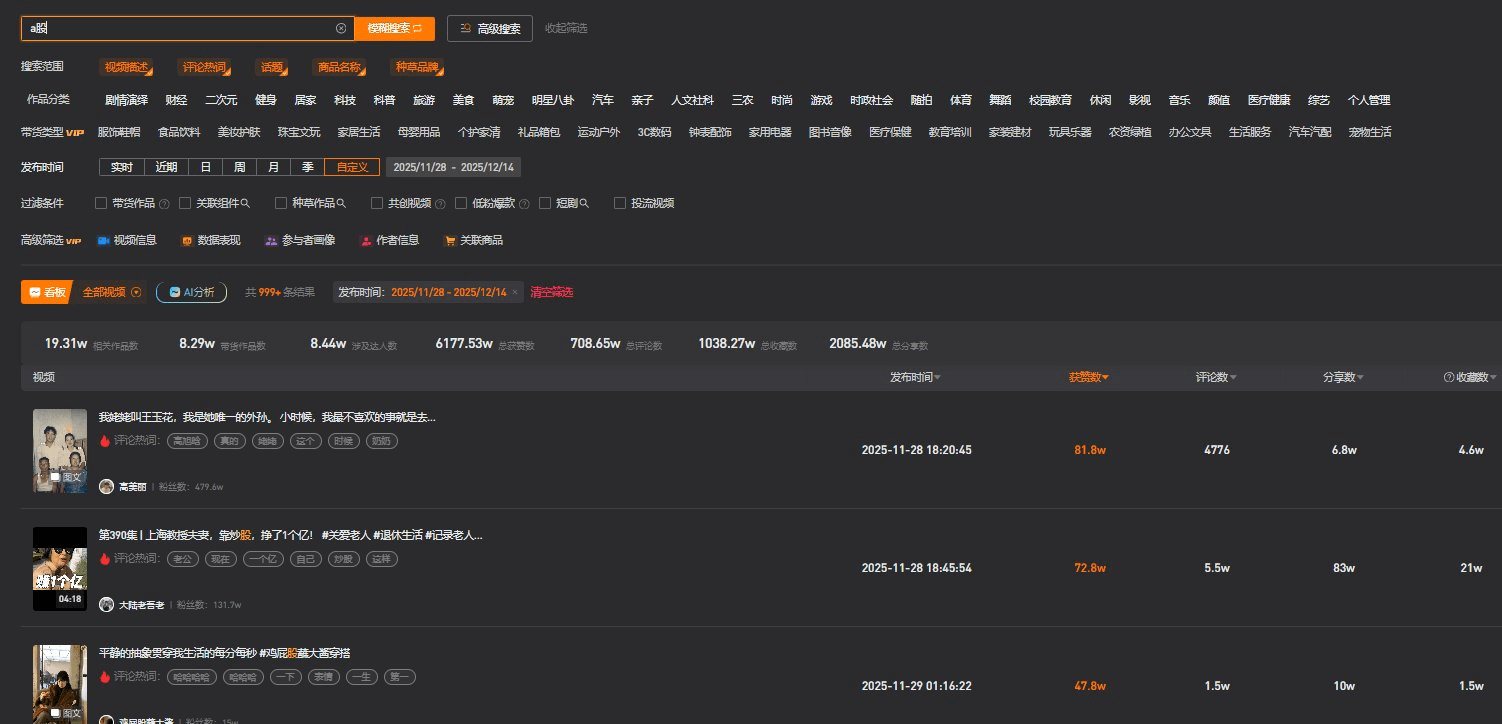The width and height of the screenshot is (1502, 724).
Task: Tick the 关联组件 checkbox
Action: (x=185, y=203)
